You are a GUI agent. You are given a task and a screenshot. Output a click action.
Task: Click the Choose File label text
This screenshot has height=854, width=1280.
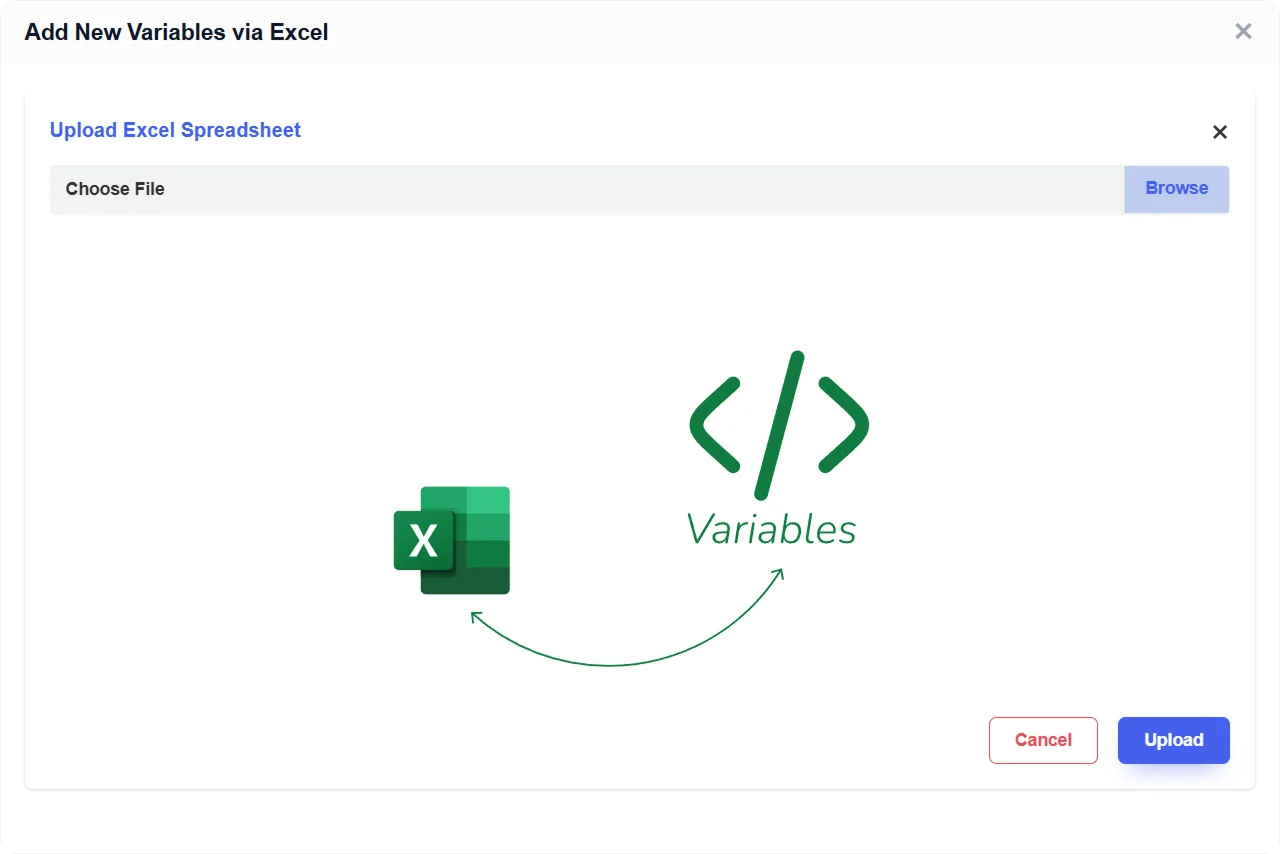115,189
